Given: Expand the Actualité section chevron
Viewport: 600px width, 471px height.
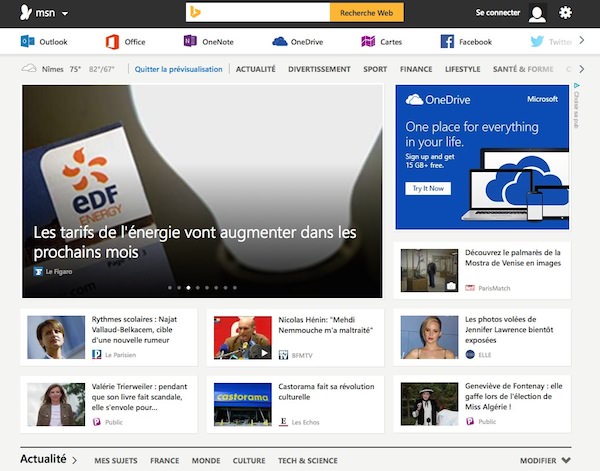Looking at the screenshot, I should pos(74,460).
